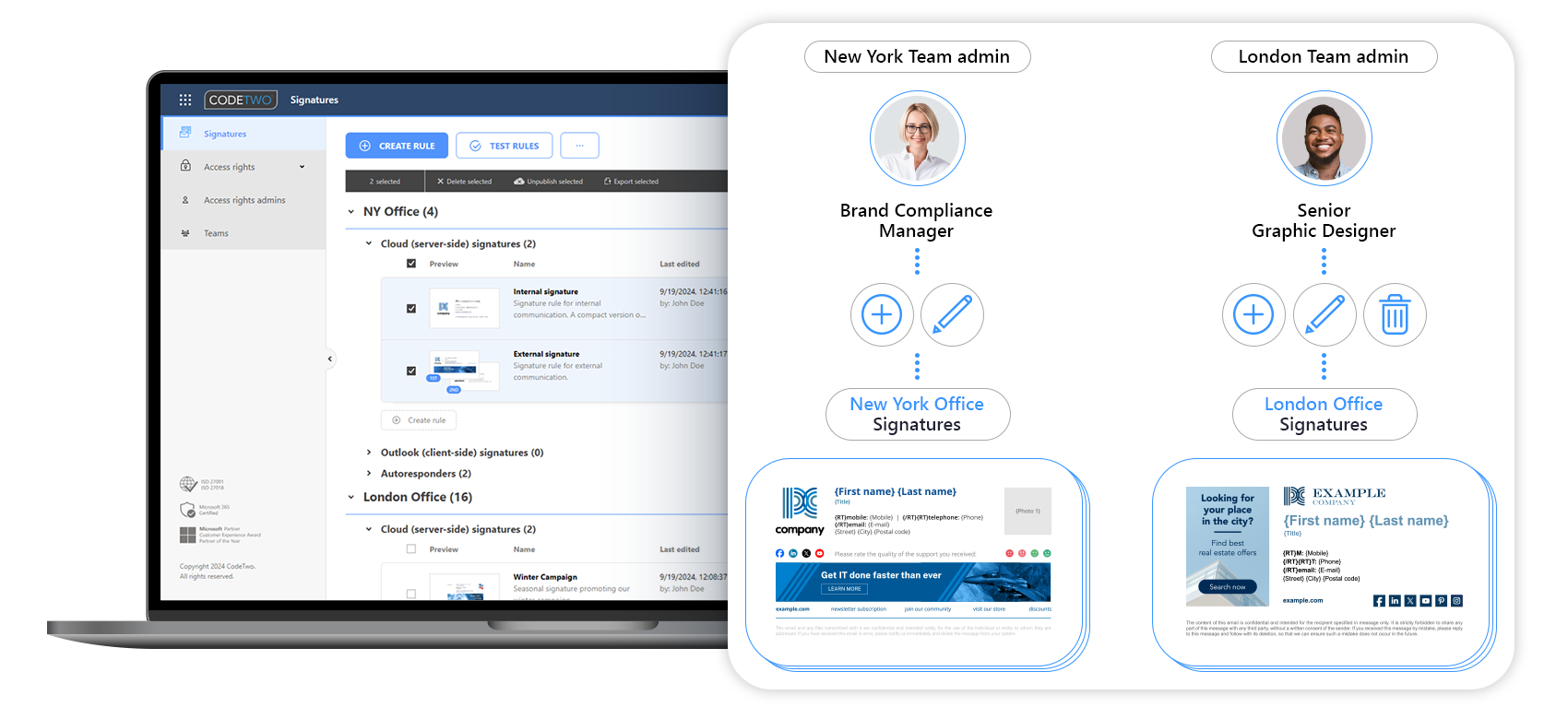Uncheck the External signature checkbox

pyautogui.click(x=411, y=371)
